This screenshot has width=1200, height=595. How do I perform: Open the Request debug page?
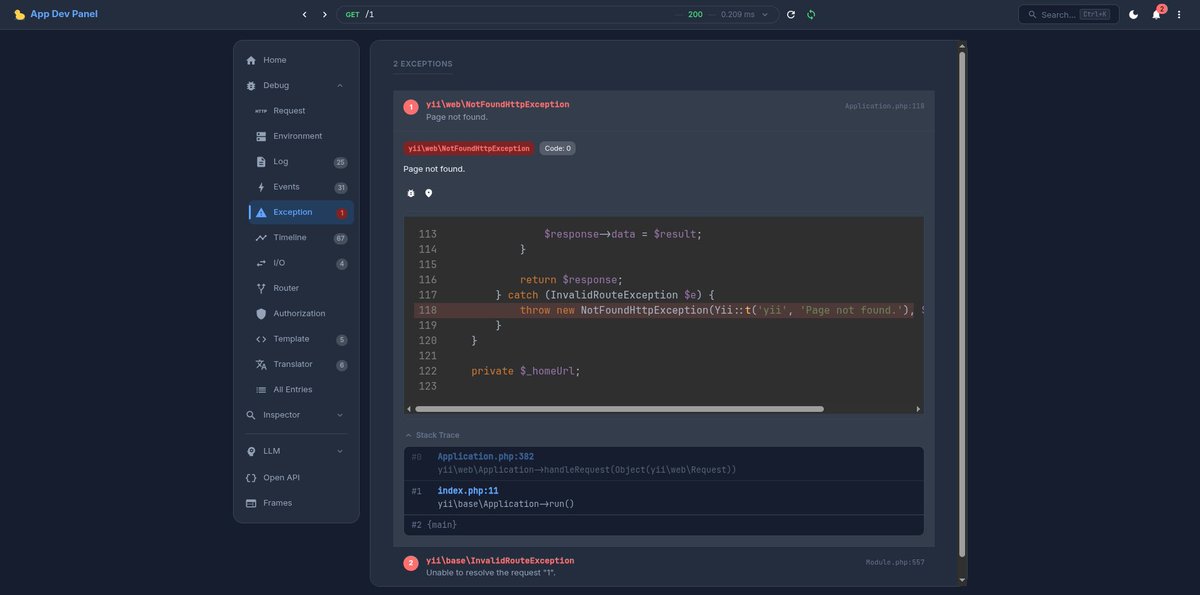[301, 111]
